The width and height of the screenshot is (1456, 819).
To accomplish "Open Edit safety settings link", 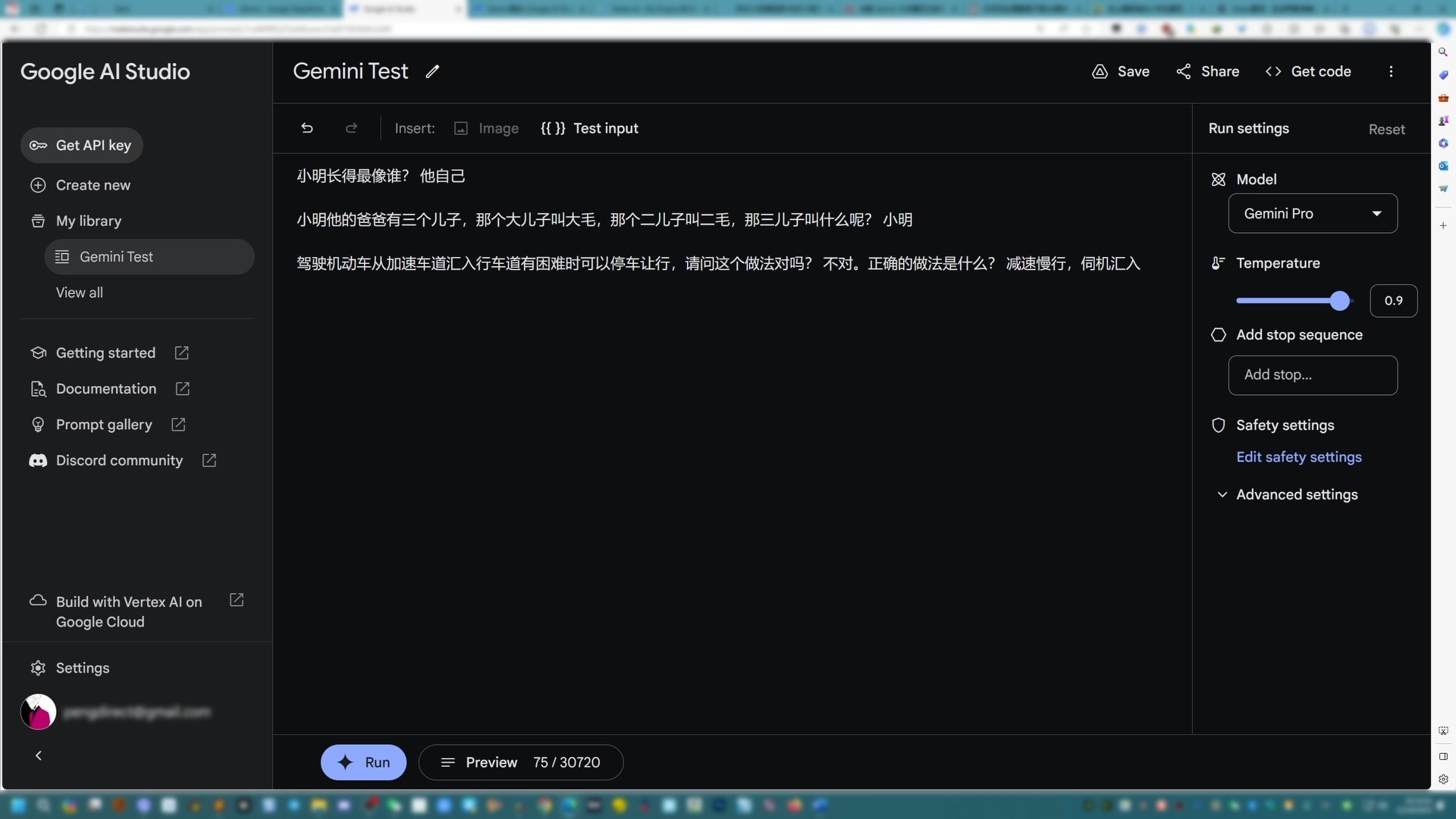I will pos(1298,457).
